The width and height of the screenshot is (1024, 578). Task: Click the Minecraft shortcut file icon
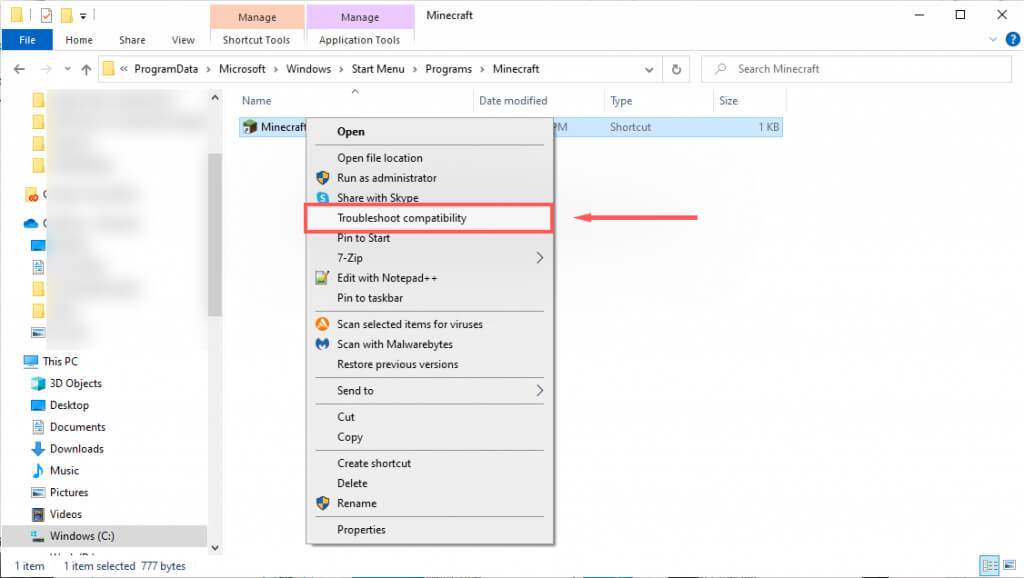click(x=250, y=127)
